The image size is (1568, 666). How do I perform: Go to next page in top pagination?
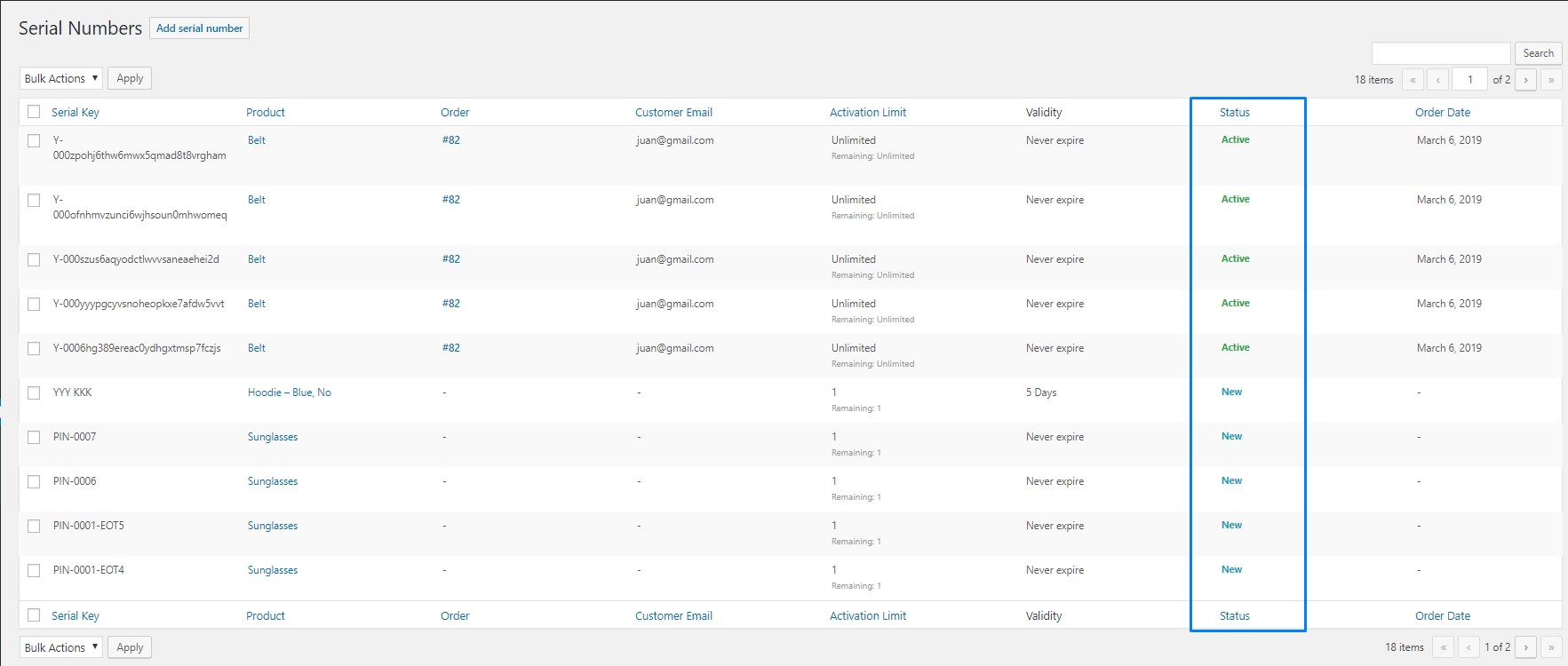pos(1525,80)
